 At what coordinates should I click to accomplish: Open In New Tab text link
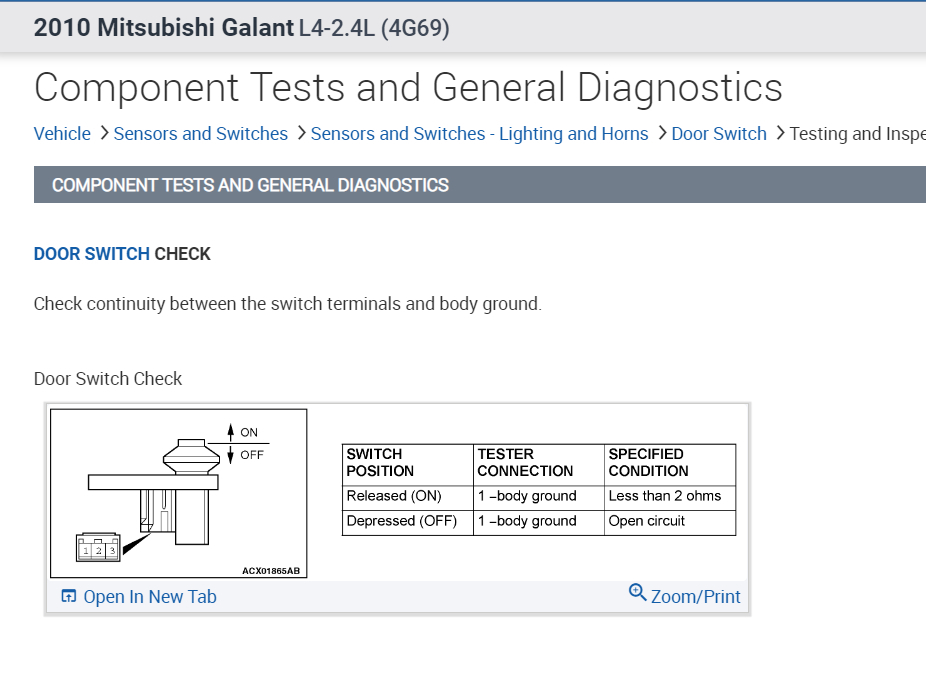pyautogui.click(x=150, y=597)
